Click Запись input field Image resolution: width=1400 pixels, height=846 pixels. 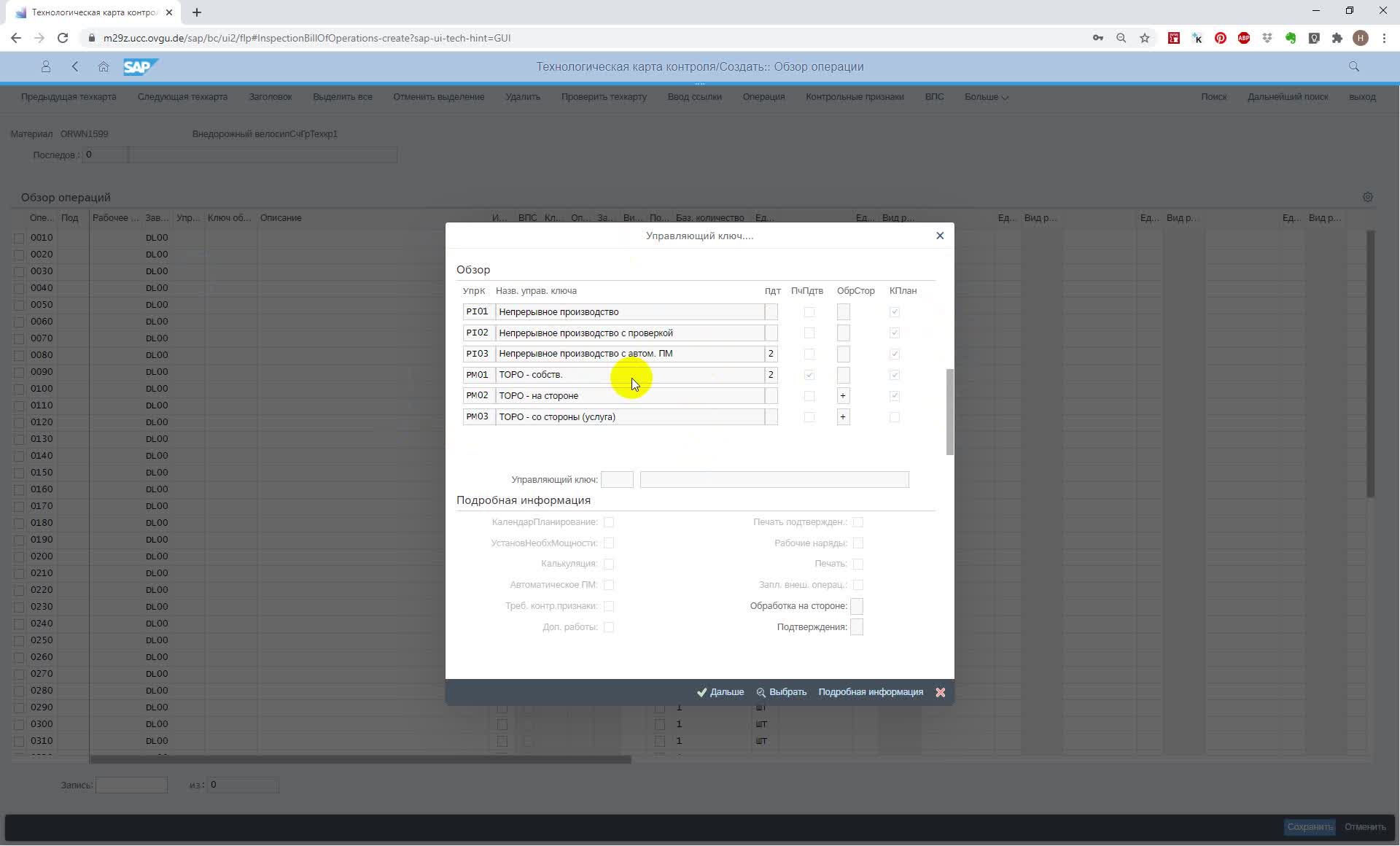click(132, 785)
